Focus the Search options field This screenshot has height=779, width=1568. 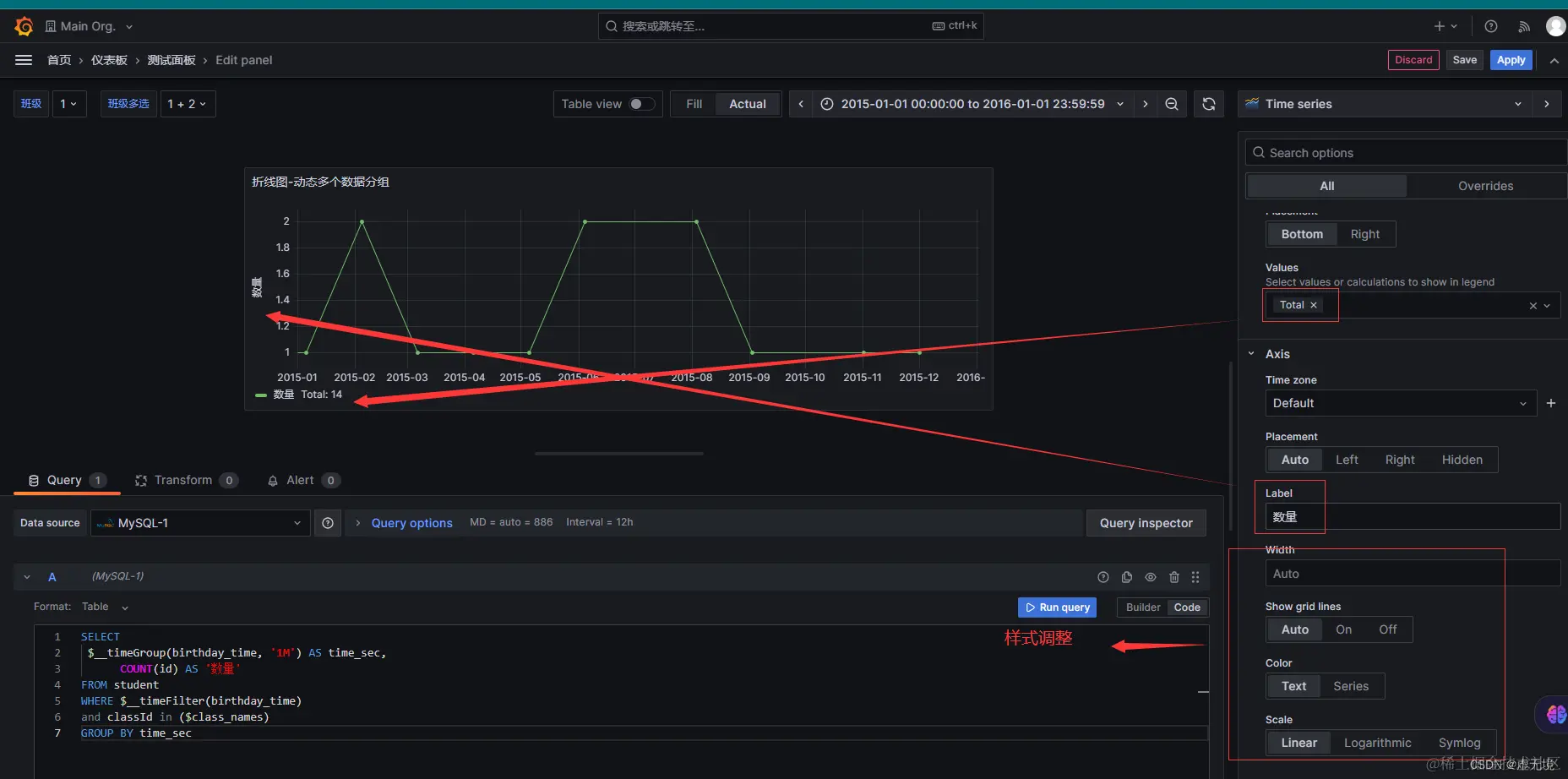[1406, 153]
